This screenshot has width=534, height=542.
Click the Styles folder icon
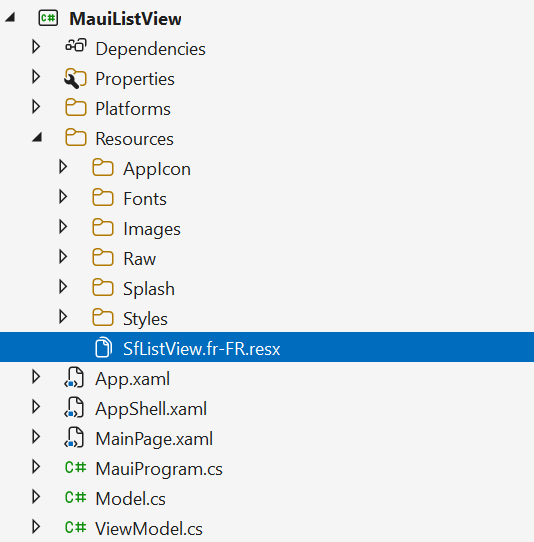point(103,318)
